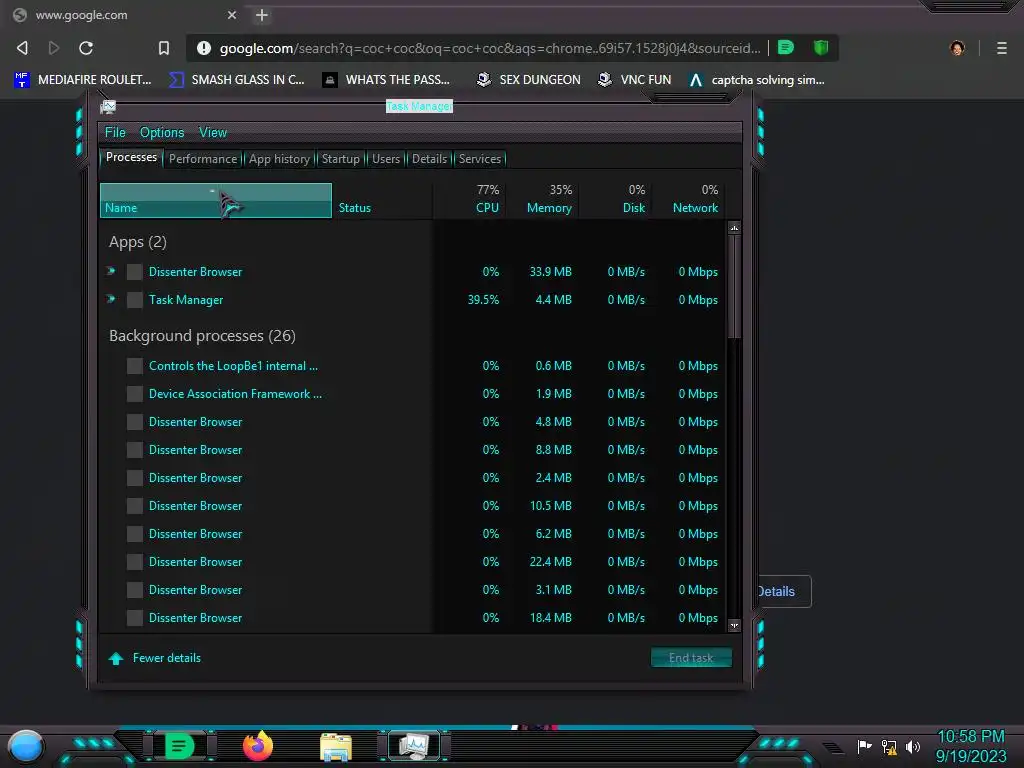Image resolution: width=1024 pixels, height=768 pixels.
Task: Open MEDIAFIRE ROULET... bookmark
Action: [x=83, y=80]
